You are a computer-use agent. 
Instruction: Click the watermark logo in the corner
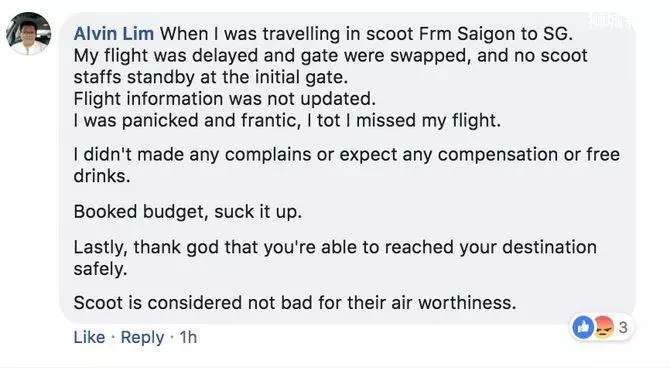[610, 21]
